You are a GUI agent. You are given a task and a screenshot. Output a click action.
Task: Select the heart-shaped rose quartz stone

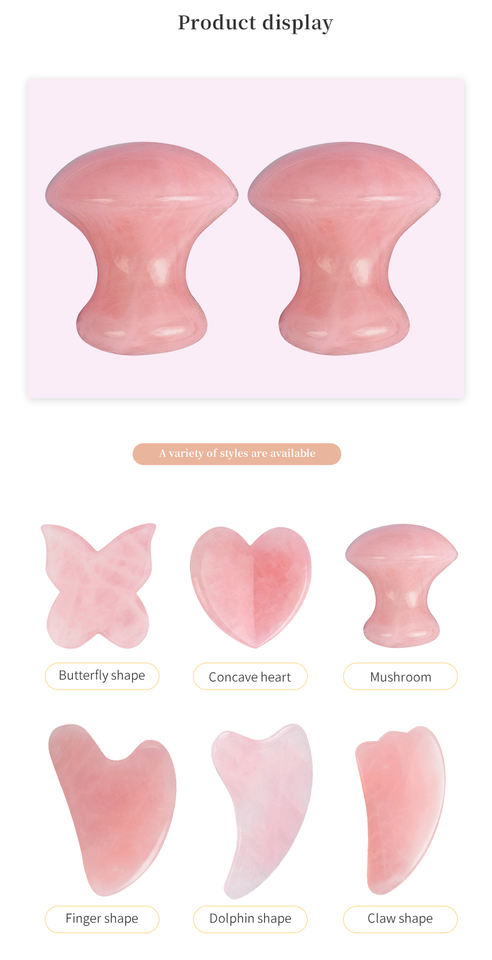pos(250,587)
